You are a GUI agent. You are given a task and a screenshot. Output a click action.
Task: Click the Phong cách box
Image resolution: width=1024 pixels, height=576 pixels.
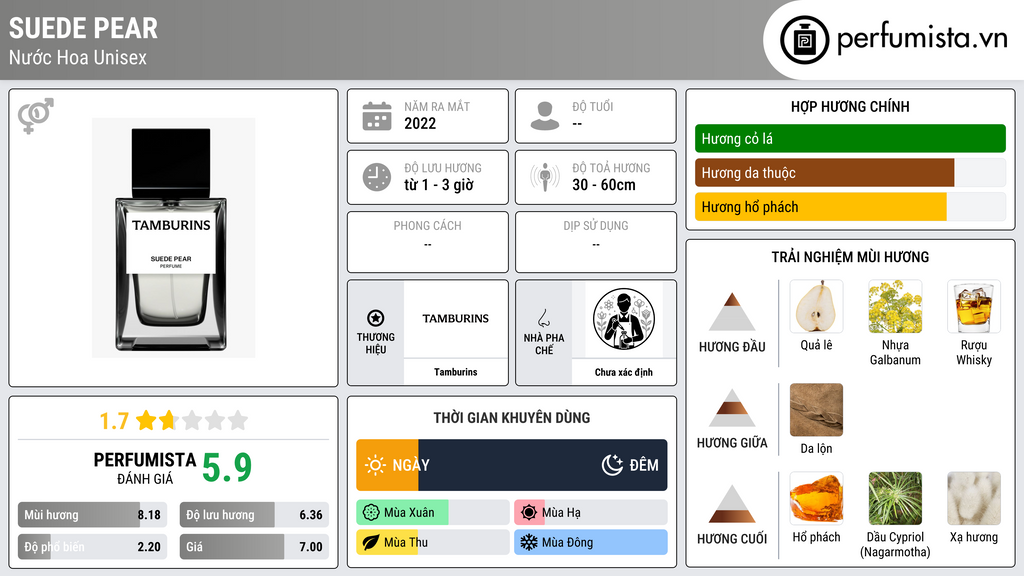click(428, 242)
